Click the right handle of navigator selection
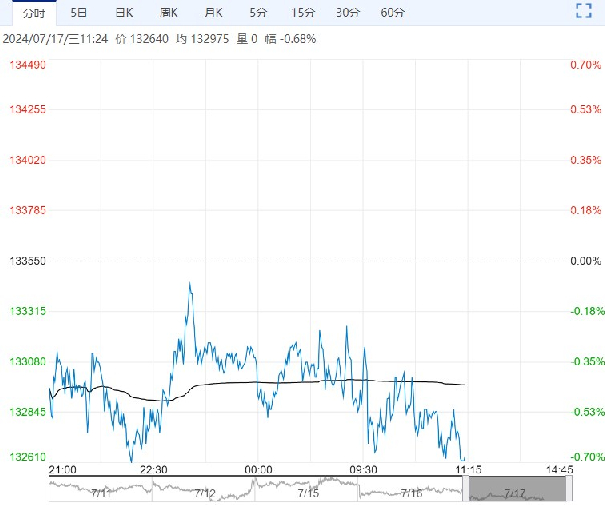The image size is (605, 505). click(x=568, y=489)
